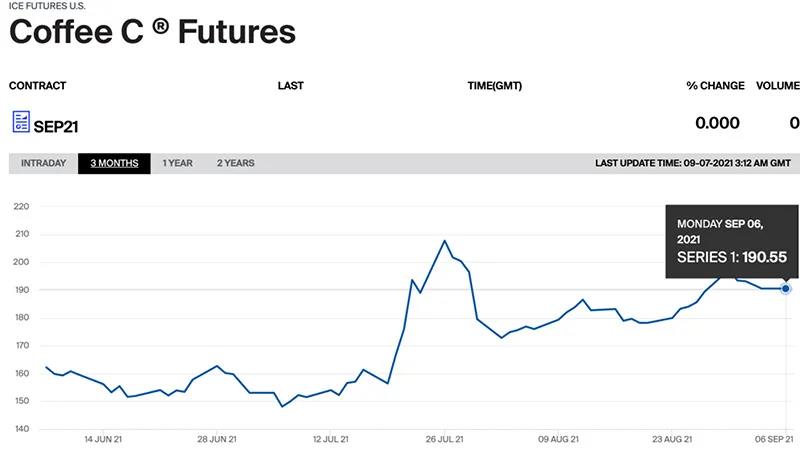Click the chart peak near 26 JUL 21

coord(445,241)
